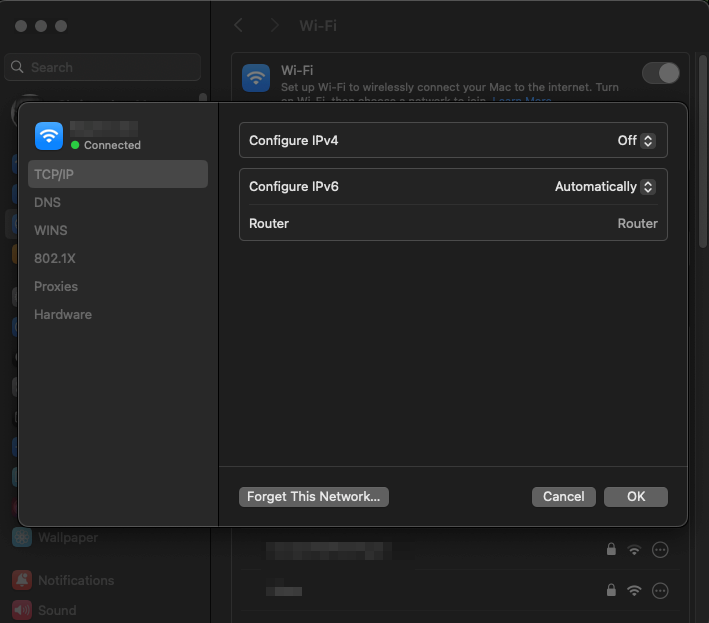Click the Sound icon in sidebar
Screen dimensions: 709x623
click(x=21, y=610)
